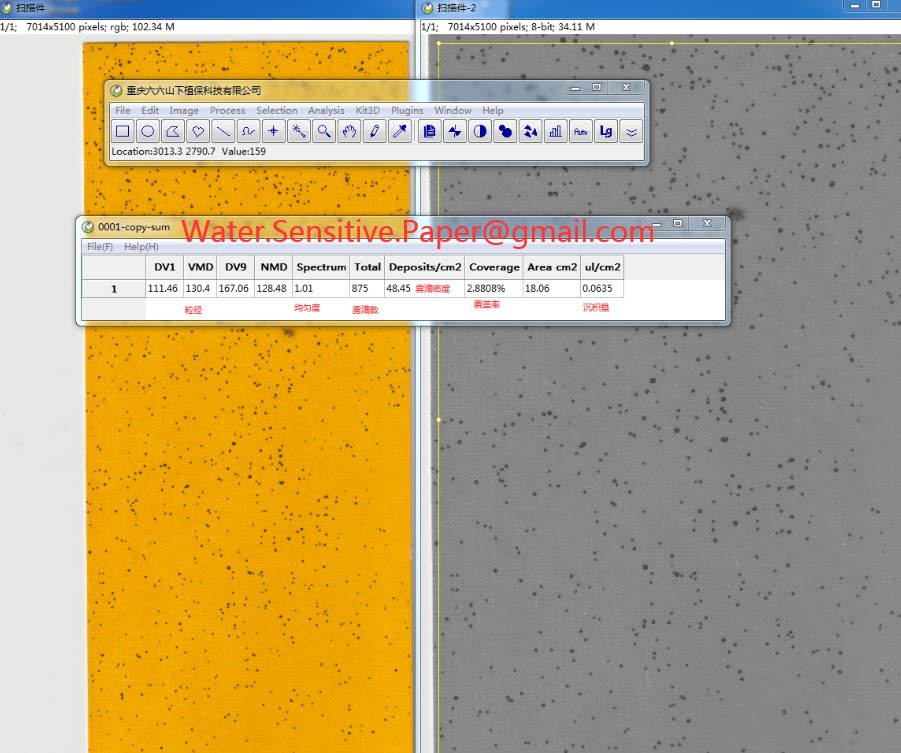The height and width of the screenshot is (753, 901).
Task: Click the DV1 value 111.46
Action: [163, 289]
